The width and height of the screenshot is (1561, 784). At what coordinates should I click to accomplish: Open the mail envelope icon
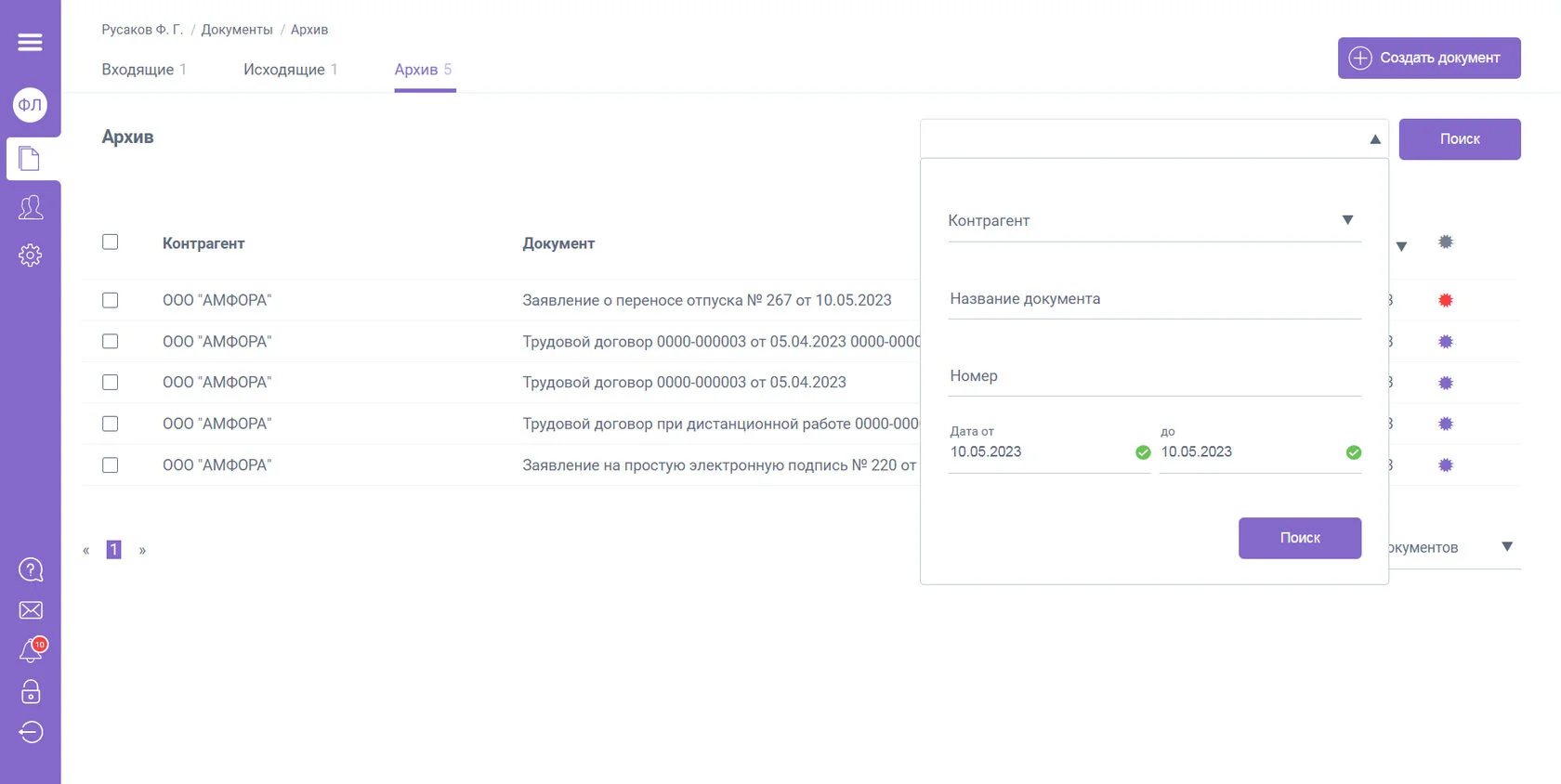point(30,610)
